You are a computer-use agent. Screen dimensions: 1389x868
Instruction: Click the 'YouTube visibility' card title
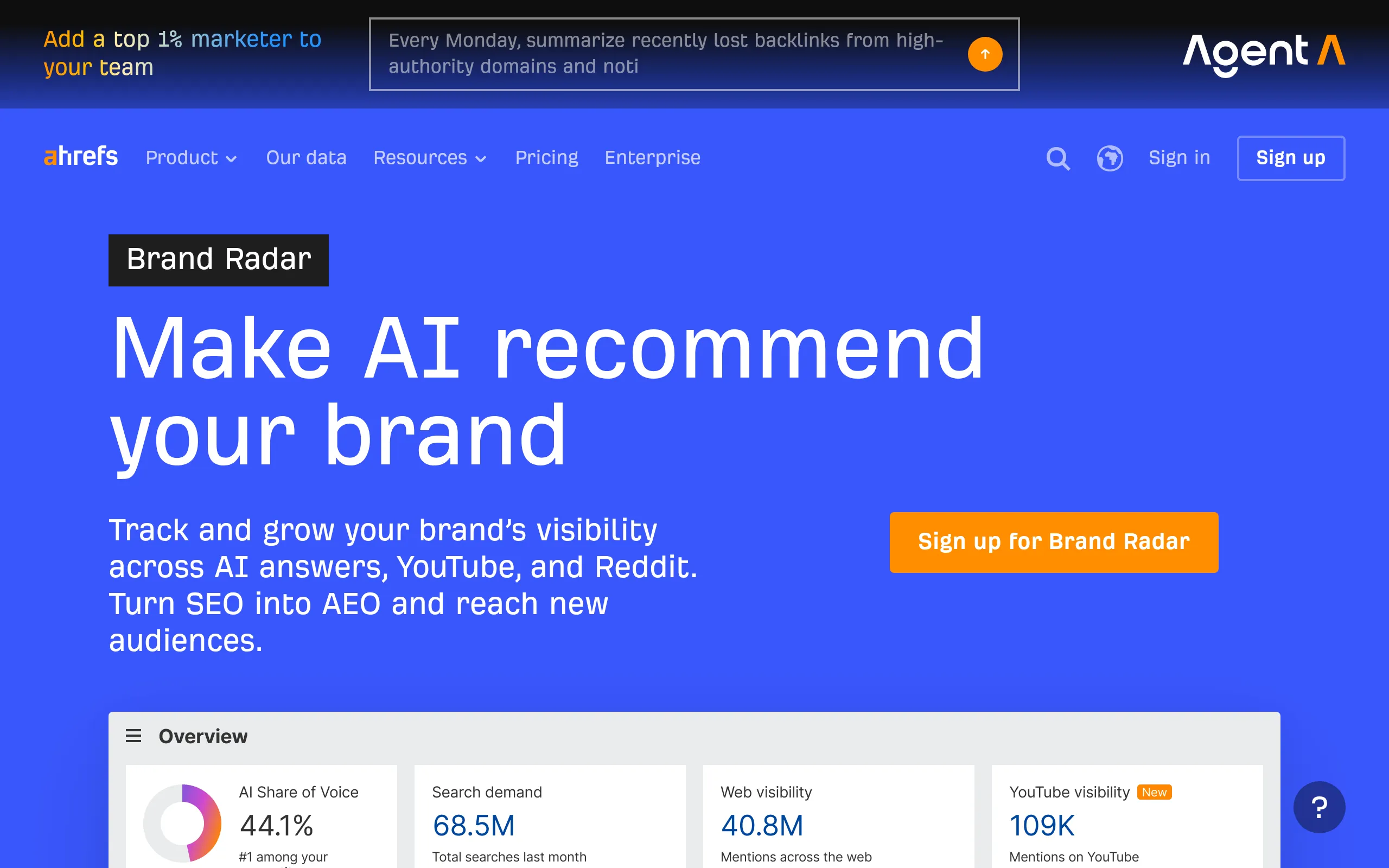click(x=1069, y=792)
